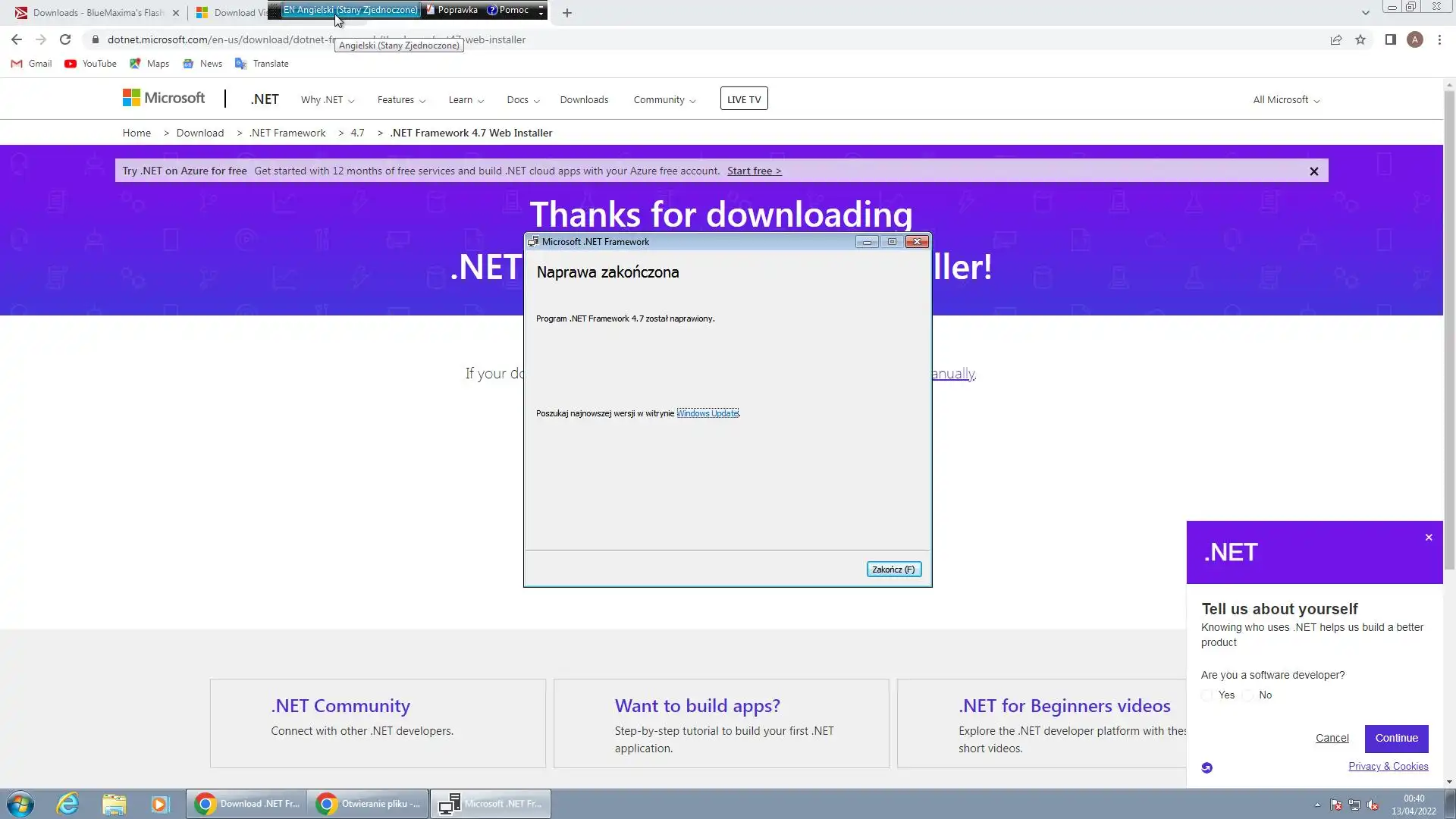Image resolution: width=1456 pixels, height=819 pixels.
Task: Expand the Features menu dropdown
Action: tap(401, 100)
